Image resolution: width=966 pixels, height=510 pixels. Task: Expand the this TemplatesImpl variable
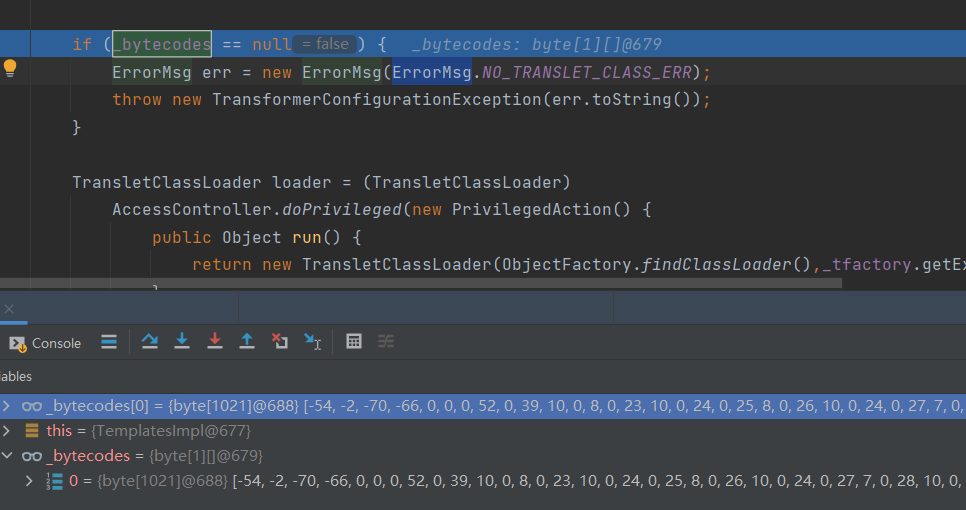[x=7, y=431]
